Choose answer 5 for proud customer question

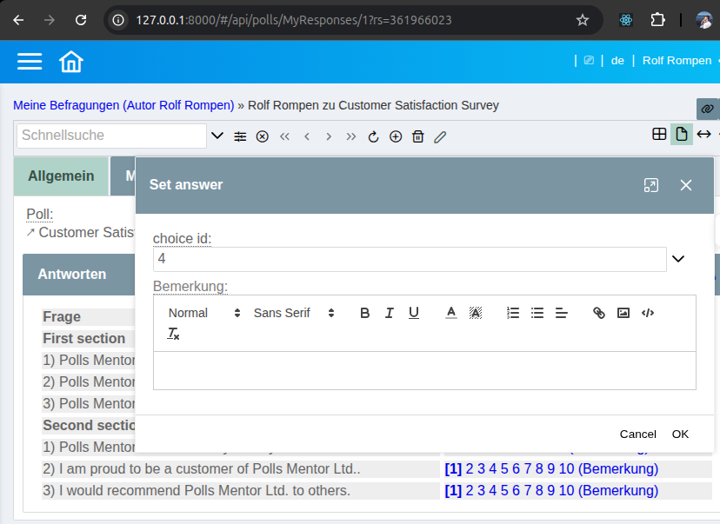pyautogui.click(x=504, y=469)
